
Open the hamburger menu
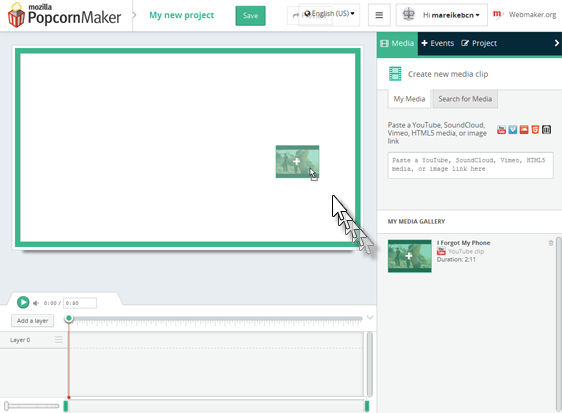(x=379, y=15)
